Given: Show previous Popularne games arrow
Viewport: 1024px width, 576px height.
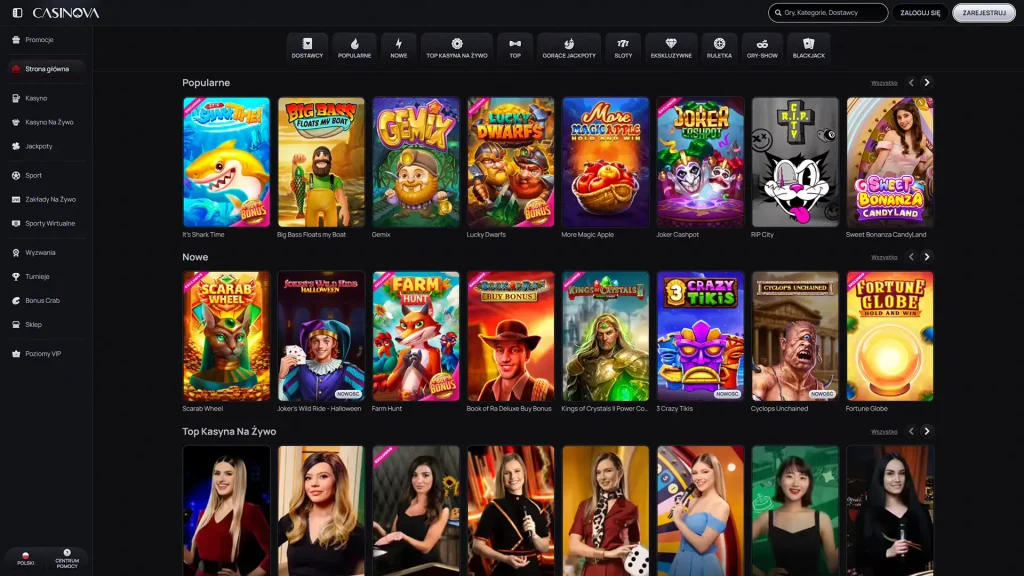Looking at the screenshot, I should click(x=911, y=83).
